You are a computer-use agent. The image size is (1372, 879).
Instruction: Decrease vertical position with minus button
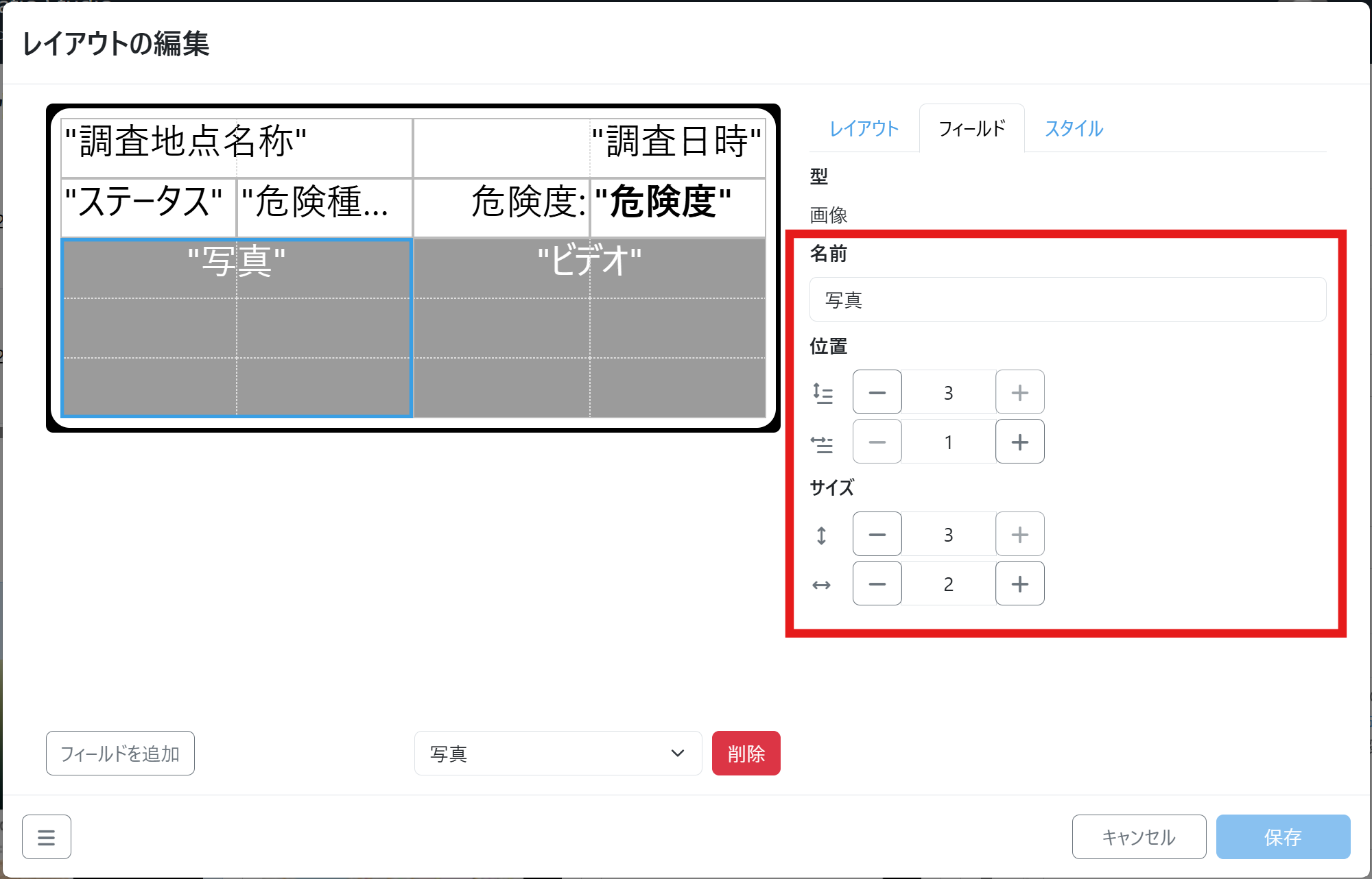tap(877, 392)
